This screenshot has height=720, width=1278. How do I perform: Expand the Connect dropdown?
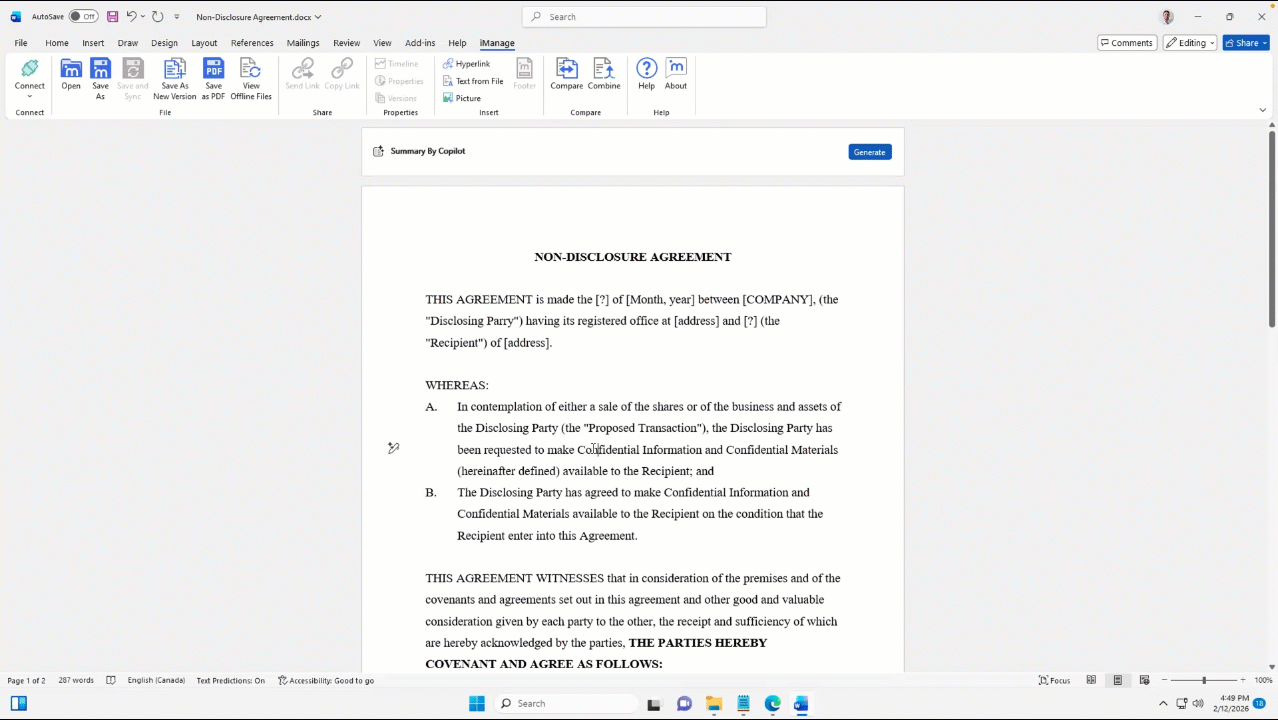point(29,98)
